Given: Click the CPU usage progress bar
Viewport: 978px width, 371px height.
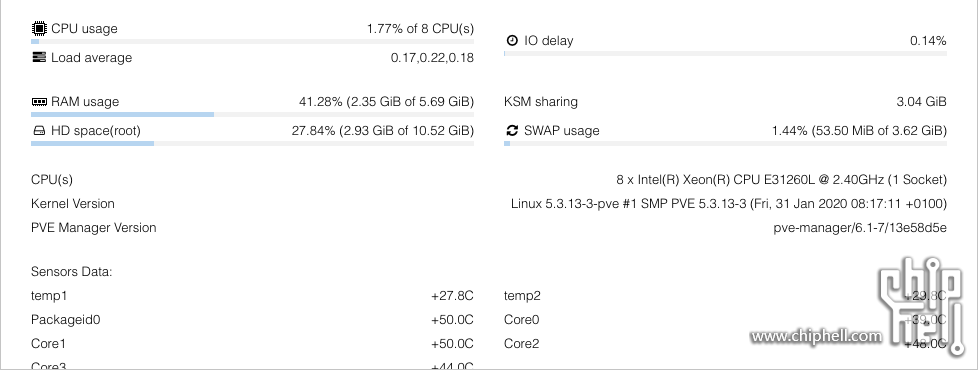Looking at the screenshot, I should [x=253, y=42].
